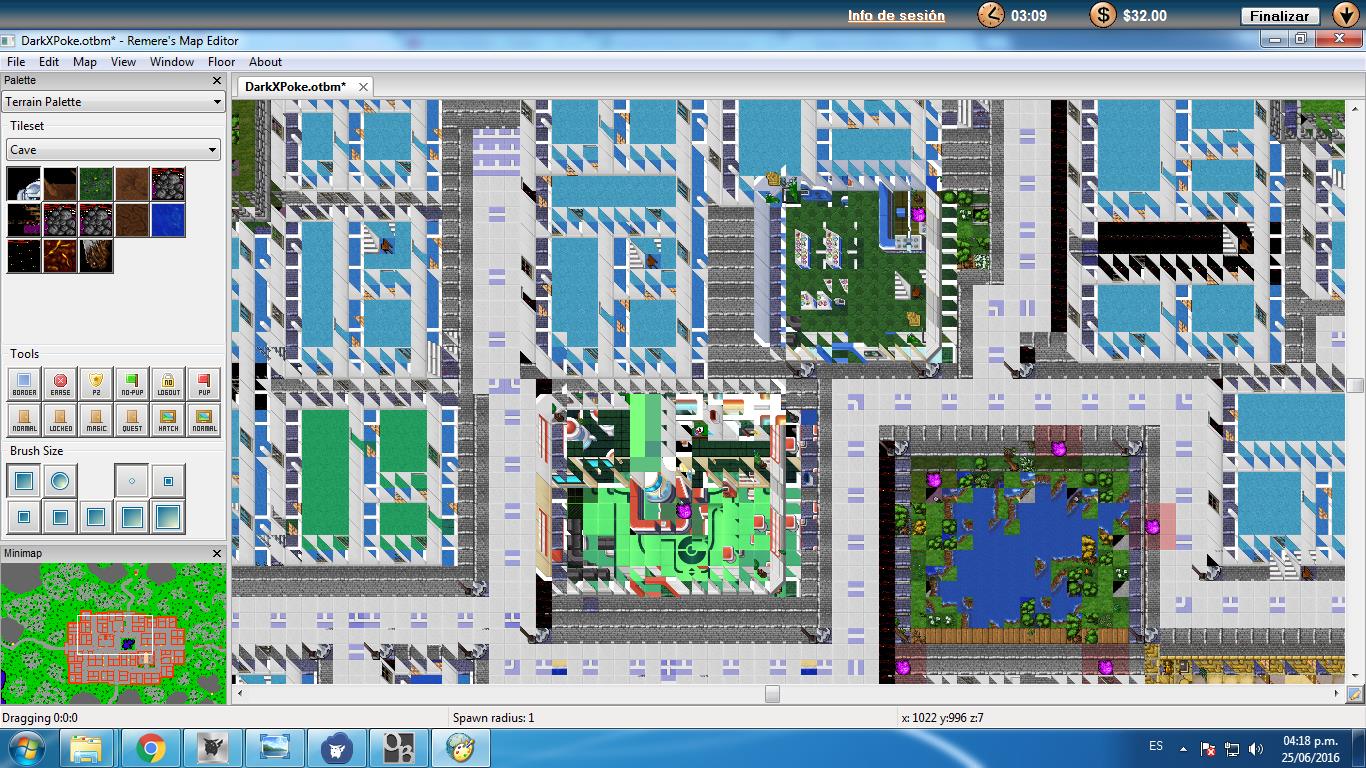
Task: Select the Locked door tool
Action: tap(60, 420)
